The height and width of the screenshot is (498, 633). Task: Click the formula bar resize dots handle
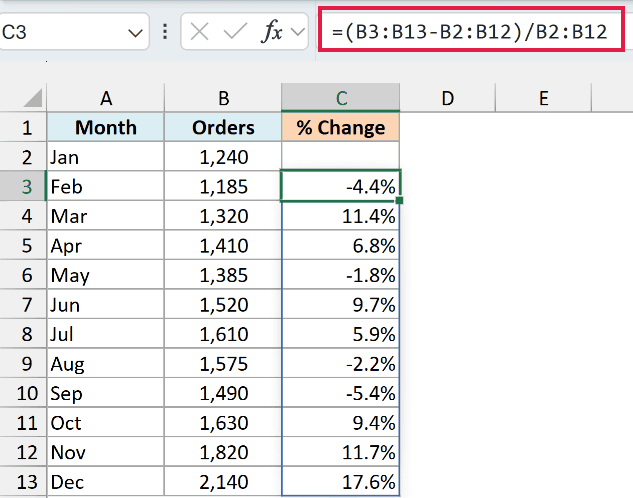pos(165,31)
